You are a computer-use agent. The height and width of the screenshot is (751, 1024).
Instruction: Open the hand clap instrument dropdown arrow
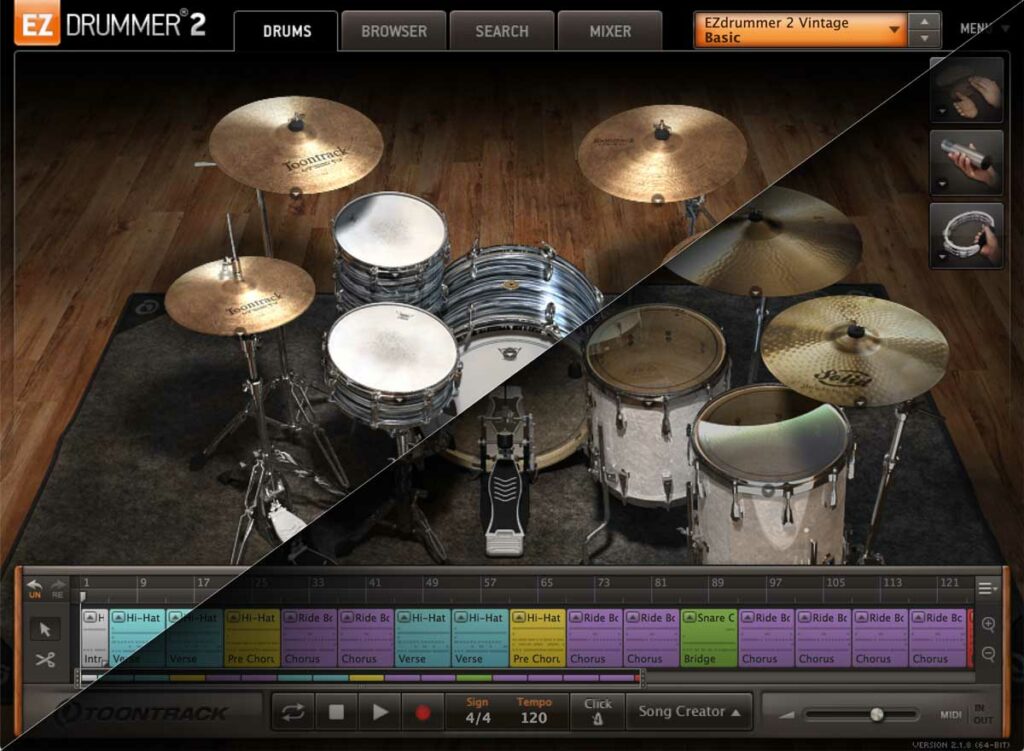click(942, 112)
